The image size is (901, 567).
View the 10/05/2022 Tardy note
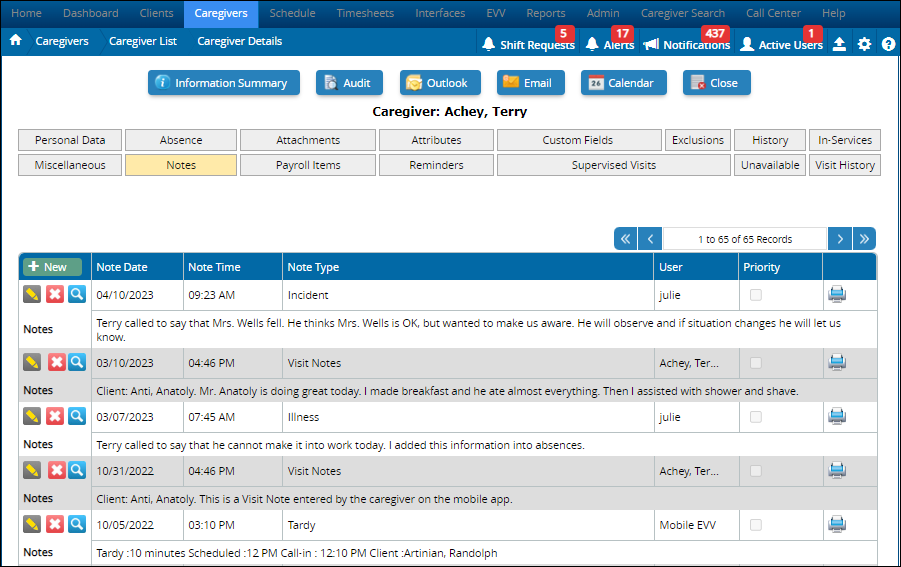(77, 524)
